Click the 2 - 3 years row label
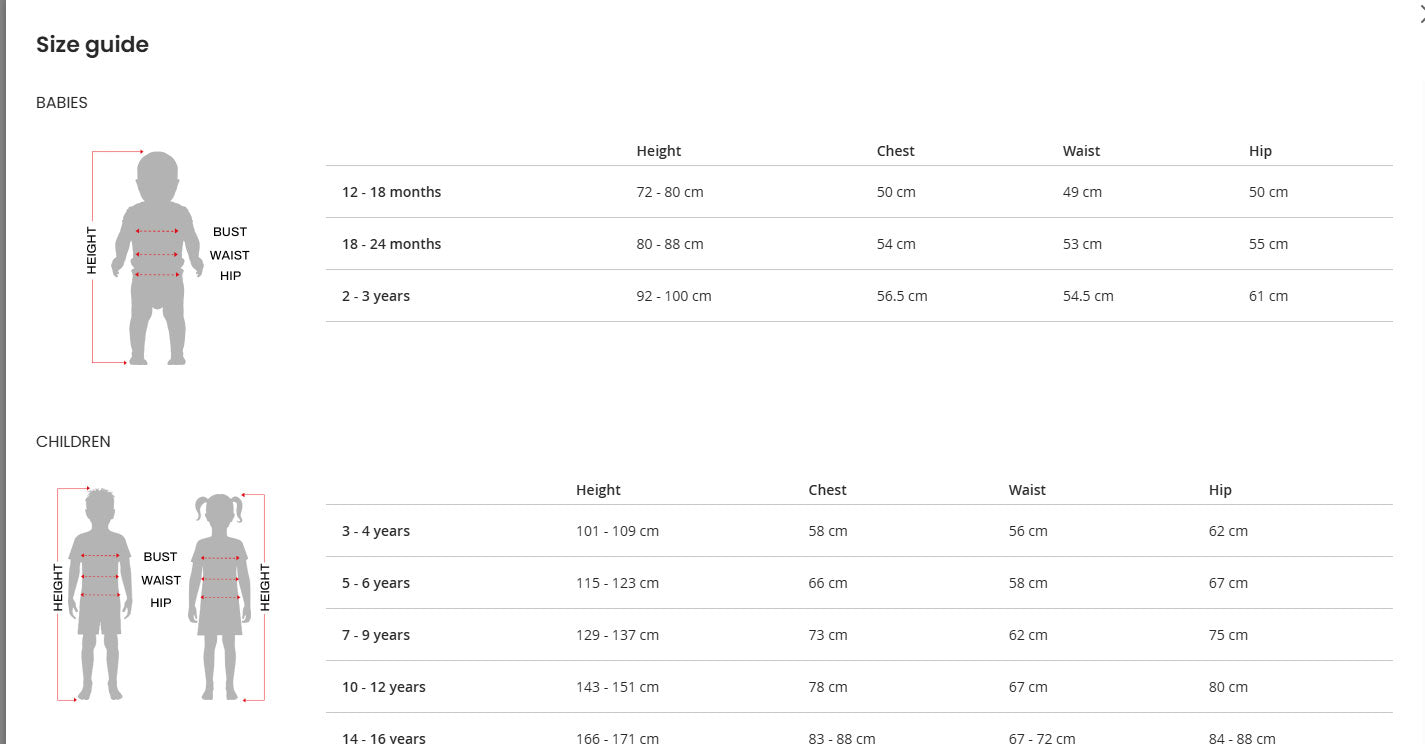Image resolution: width=1425 pixels, height=744 pixels. pyautogui.click(x=376, y=296)
